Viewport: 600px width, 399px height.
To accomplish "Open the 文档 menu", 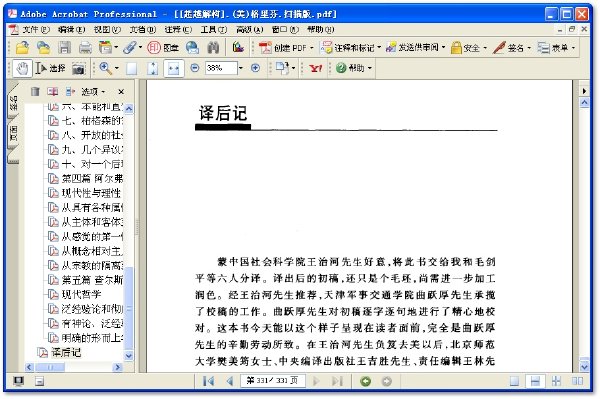I will coord(143,29).
